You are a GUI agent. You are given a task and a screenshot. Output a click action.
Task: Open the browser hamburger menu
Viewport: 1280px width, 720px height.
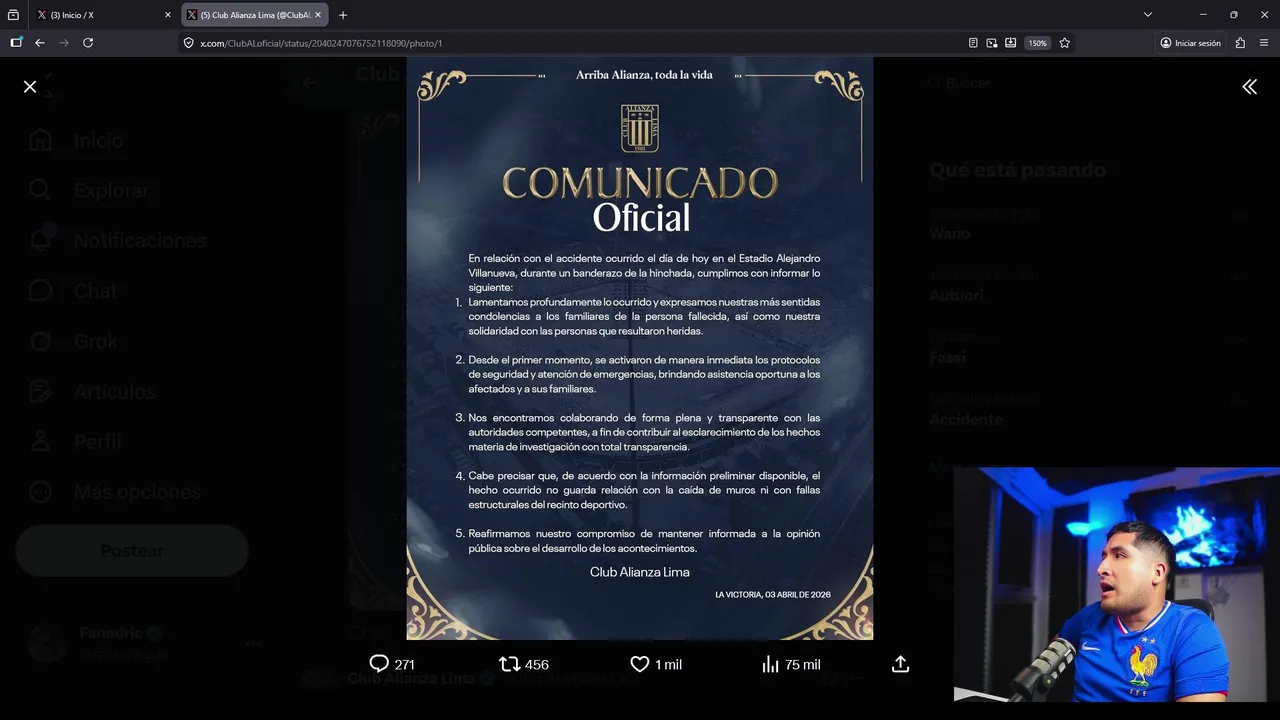[x=1264, y=43]
